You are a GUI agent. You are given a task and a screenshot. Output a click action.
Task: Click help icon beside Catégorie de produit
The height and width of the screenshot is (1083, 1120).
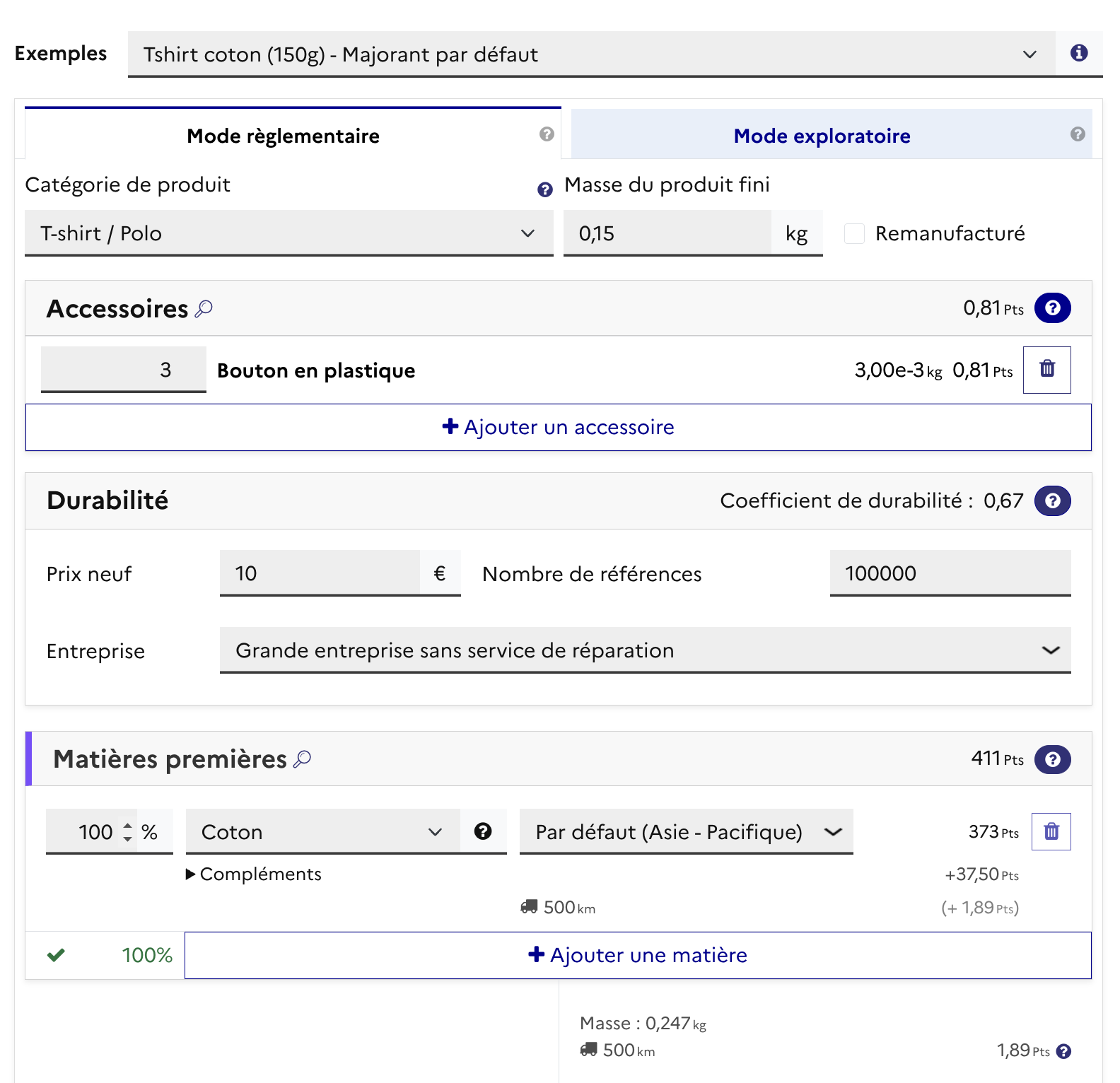pos(545,189)
